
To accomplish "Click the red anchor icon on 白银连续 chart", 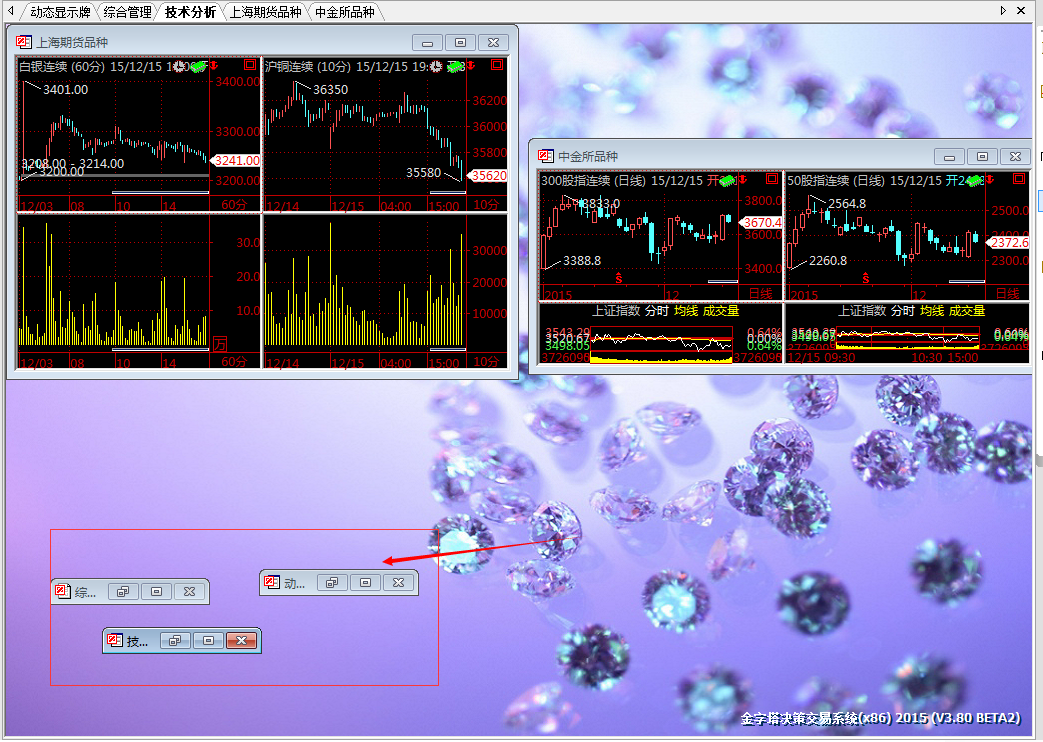I will (214, 66).
